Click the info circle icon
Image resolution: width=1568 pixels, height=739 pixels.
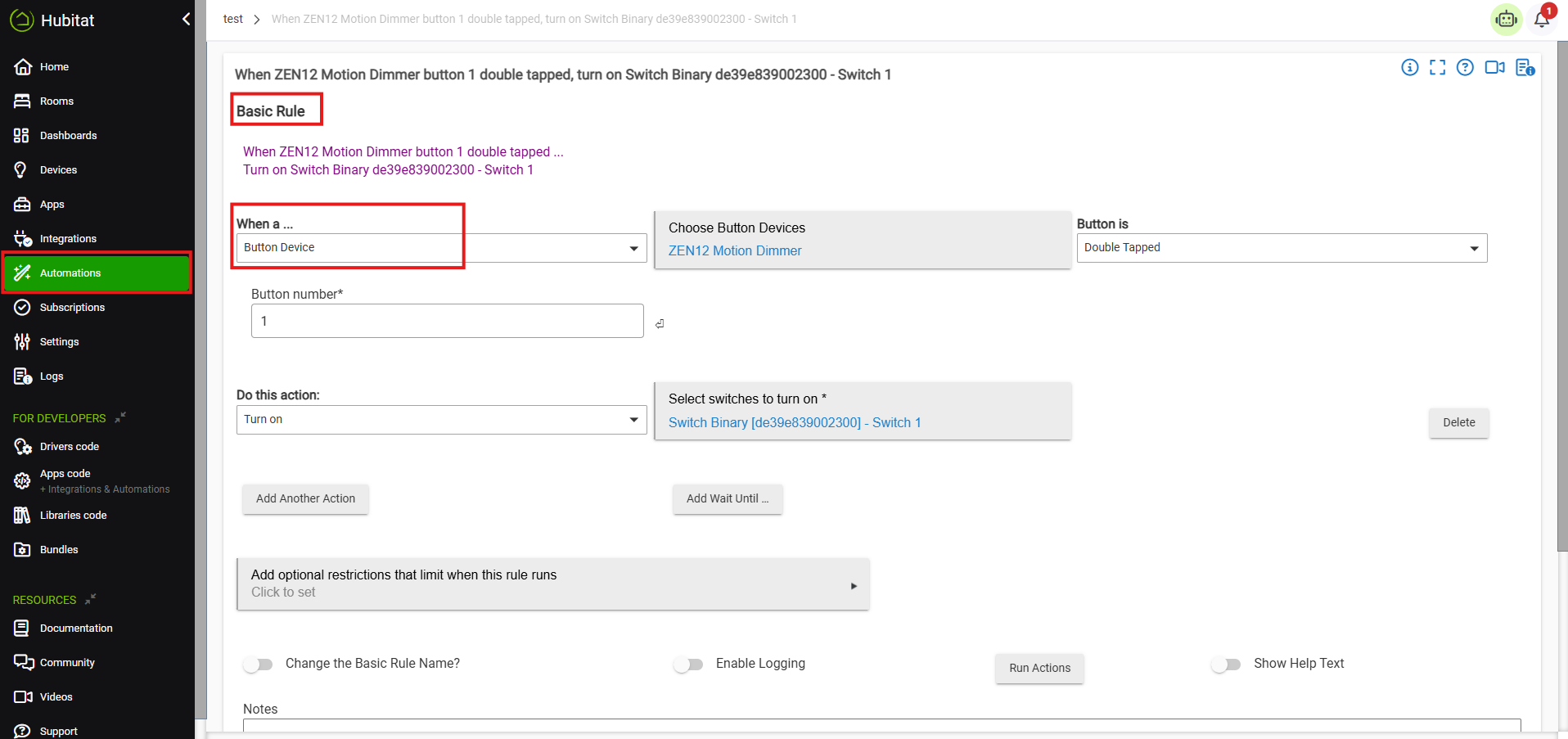1409,67
